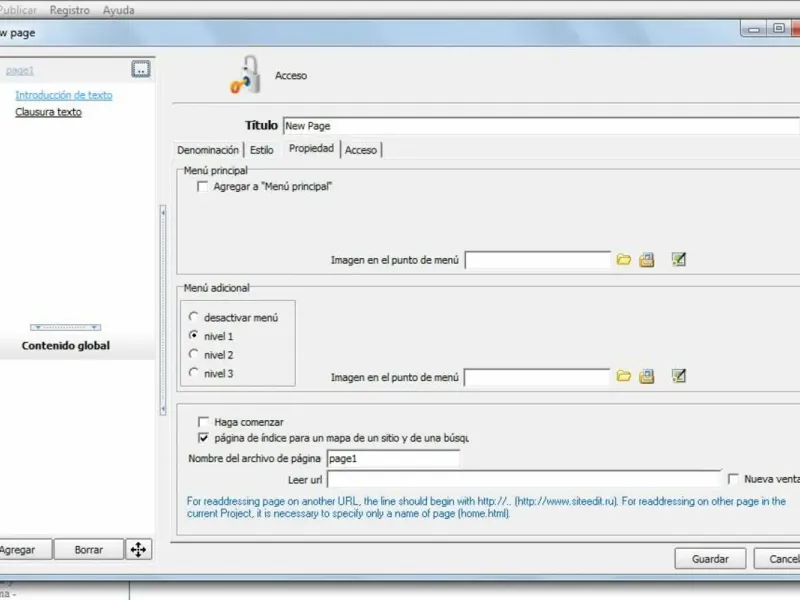This screenshot has height=600, width=800.
Task: Choose nivel 2 radio option
Action: pyautogui.click(x=193, y=354)
